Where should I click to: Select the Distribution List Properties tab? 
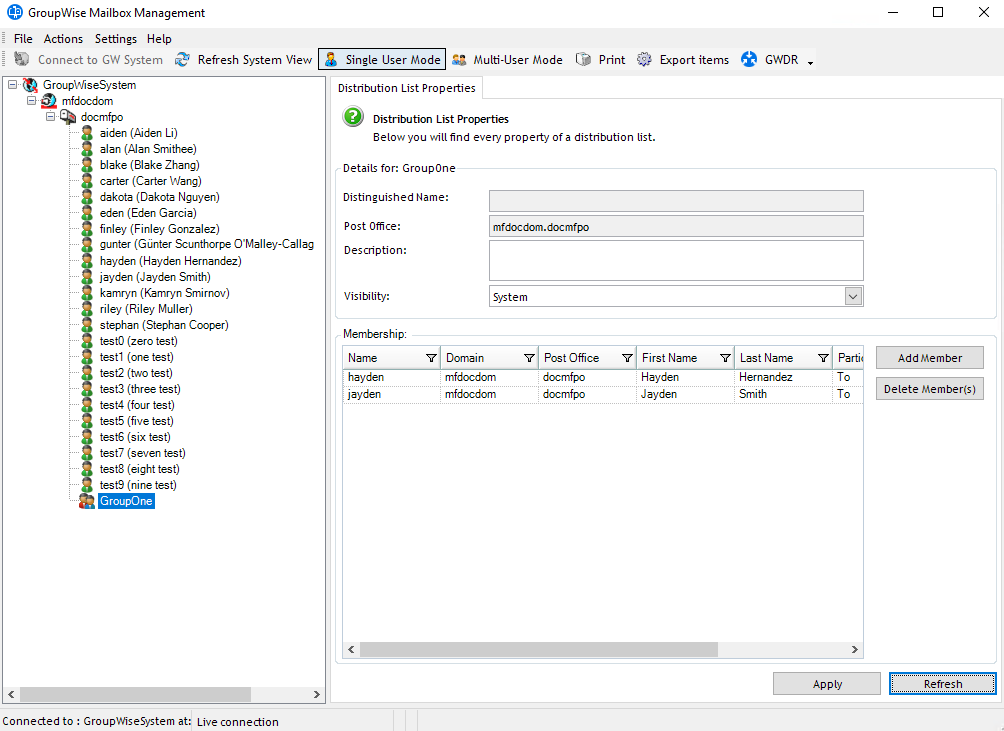(x=407, y=88)
